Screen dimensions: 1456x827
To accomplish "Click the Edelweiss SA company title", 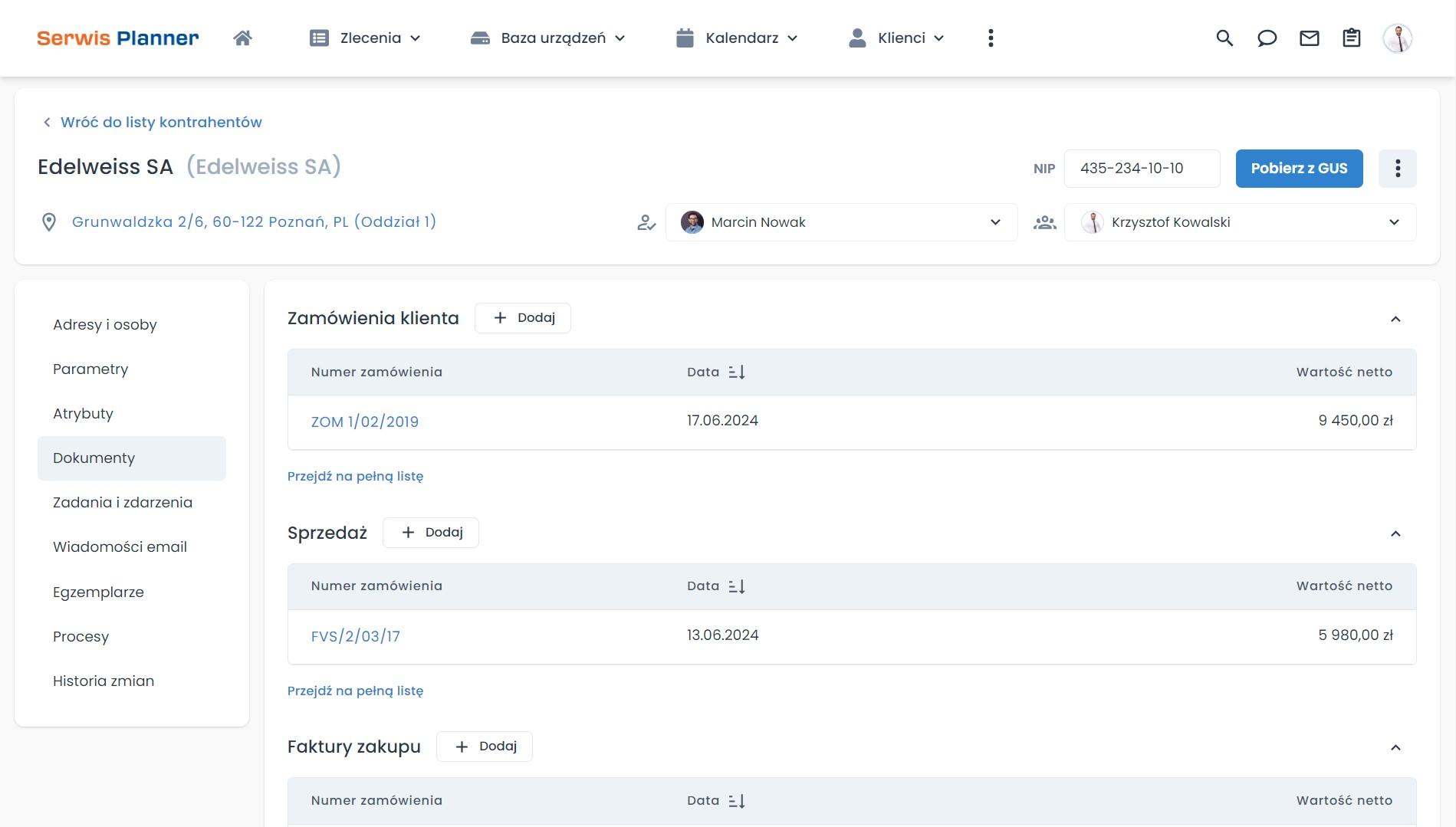I will (106, 167).
